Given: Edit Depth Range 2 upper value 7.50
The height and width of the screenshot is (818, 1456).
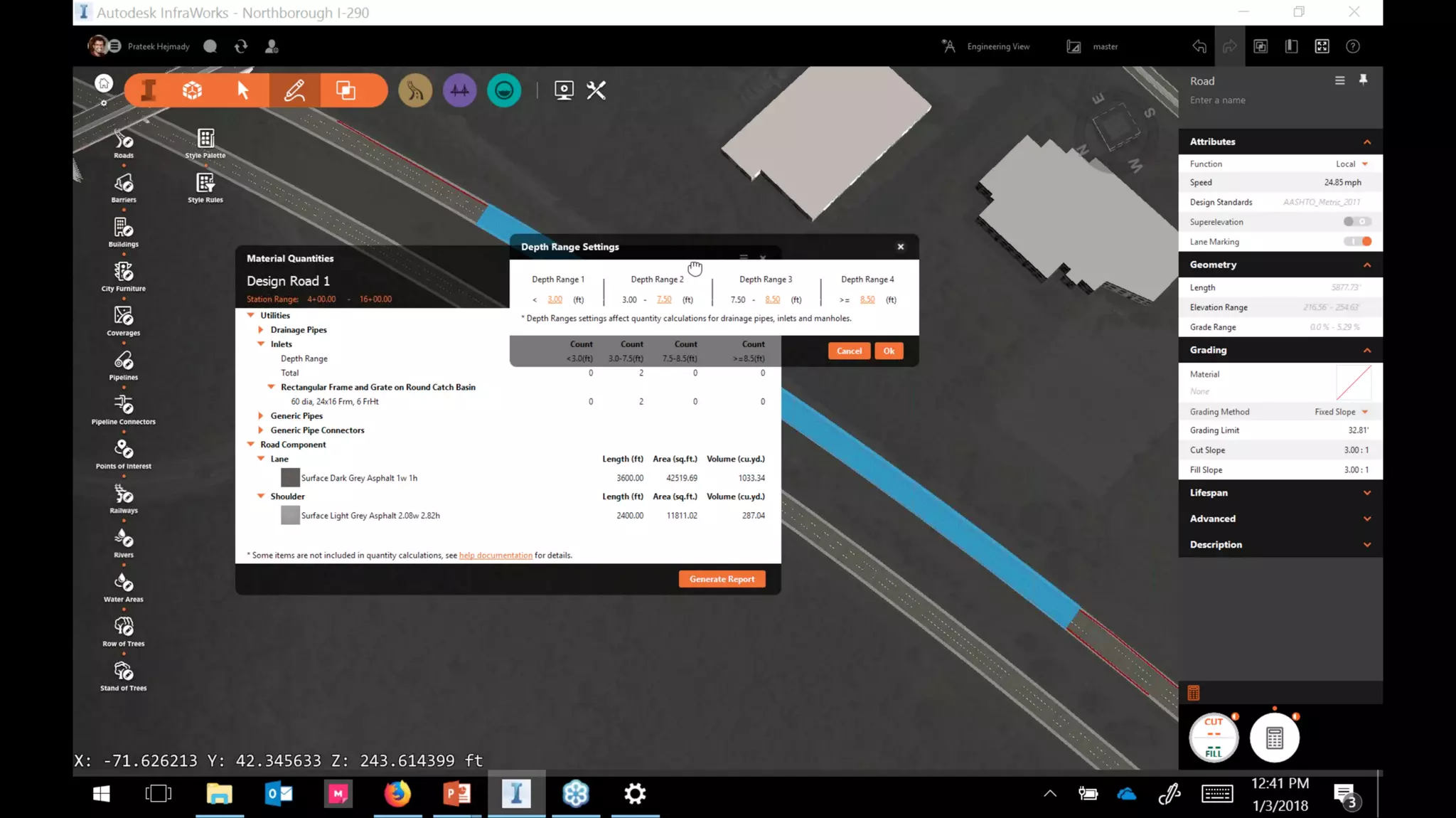Looking at the screenshot, I should [x=664, y=299].
